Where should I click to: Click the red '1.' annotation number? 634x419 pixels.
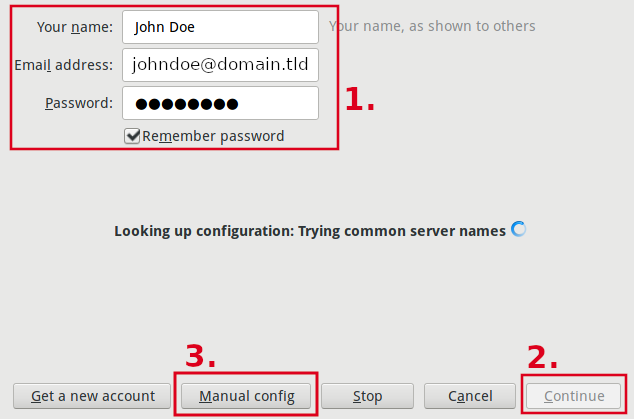(x=359, y=99)
